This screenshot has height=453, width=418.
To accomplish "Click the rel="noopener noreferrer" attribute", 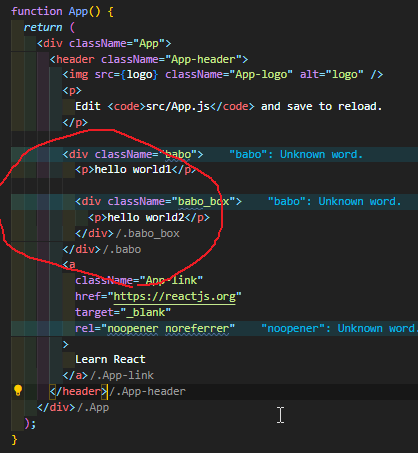I will [x=155, y=328].
